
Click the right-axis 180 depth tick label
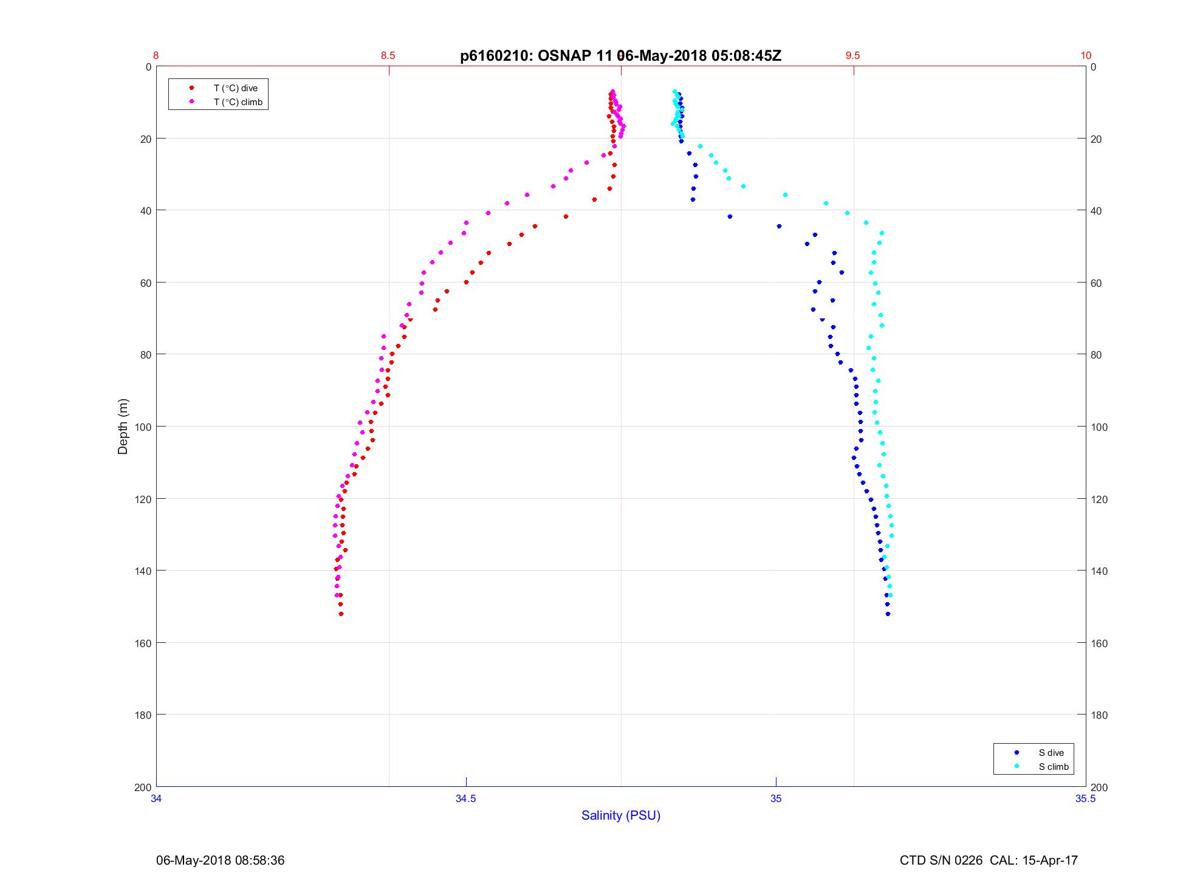(x=1099, y=715)
